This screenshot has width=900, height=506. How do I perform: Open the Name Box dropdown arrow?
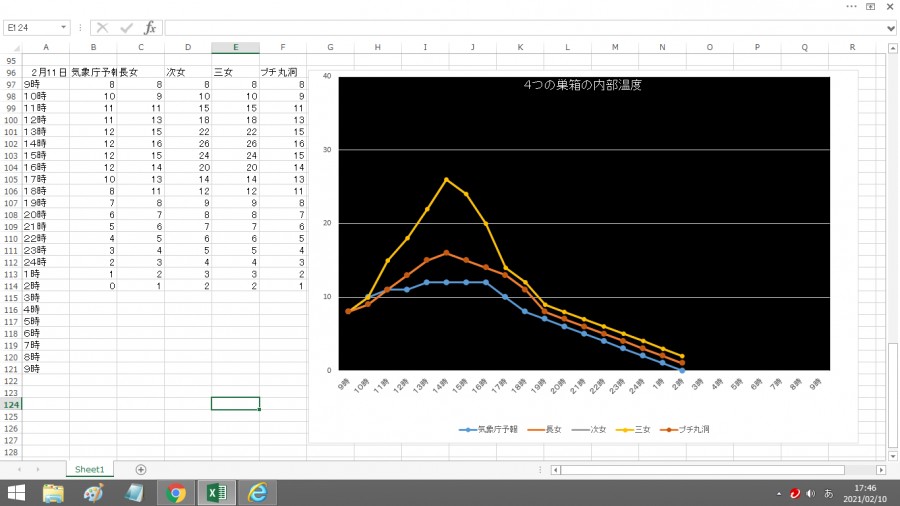pos(64,28)
